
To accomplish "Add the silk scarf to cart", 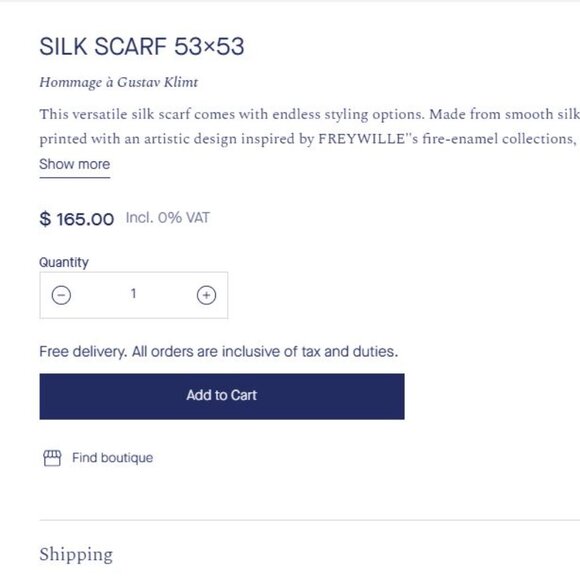I will (x=222, y=396).
